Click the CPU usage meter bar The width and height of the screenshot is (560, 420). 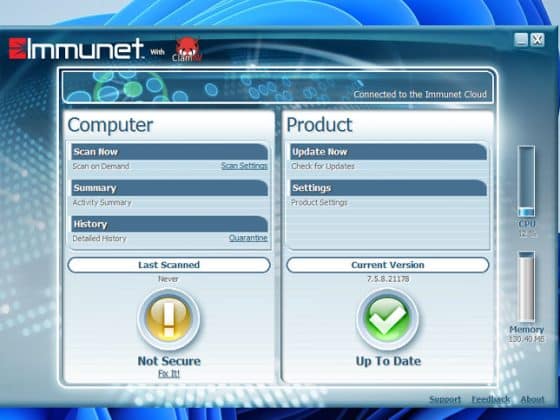point(526,181)
